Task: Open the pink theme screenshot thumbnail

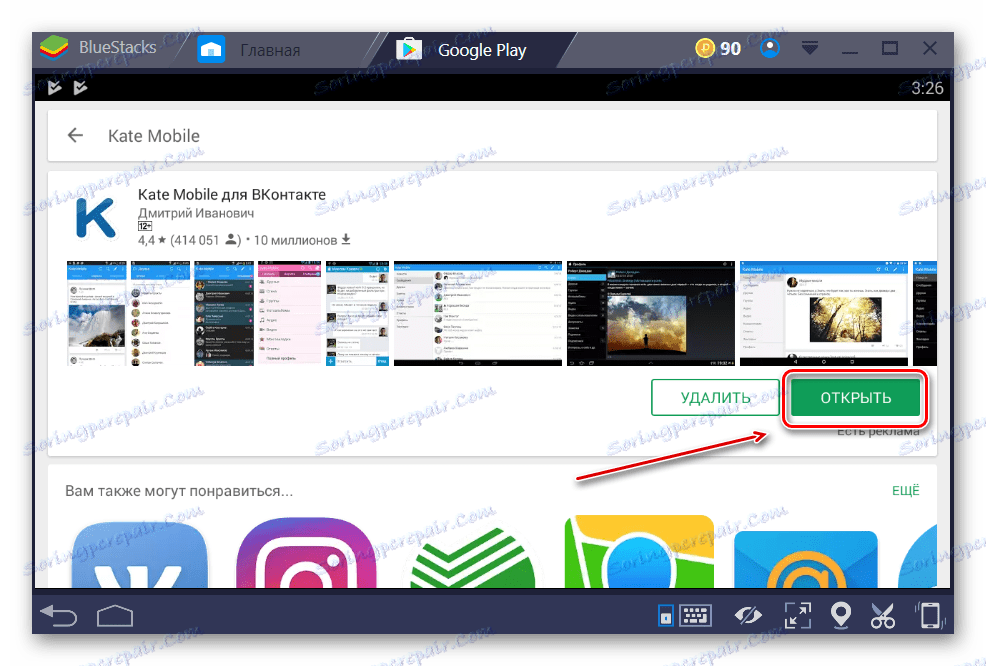Action: [x=289, y=313]
